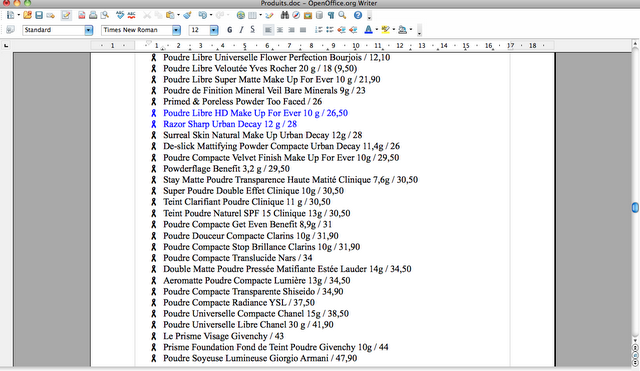640x371 pixels.
Task: Expand the formatting toolbar overflow arrow
Action: tap(419, 31)
